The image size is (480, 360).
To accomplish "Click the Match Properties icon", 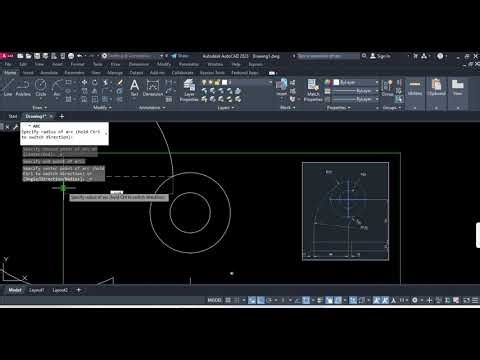I will pos(313,90).
